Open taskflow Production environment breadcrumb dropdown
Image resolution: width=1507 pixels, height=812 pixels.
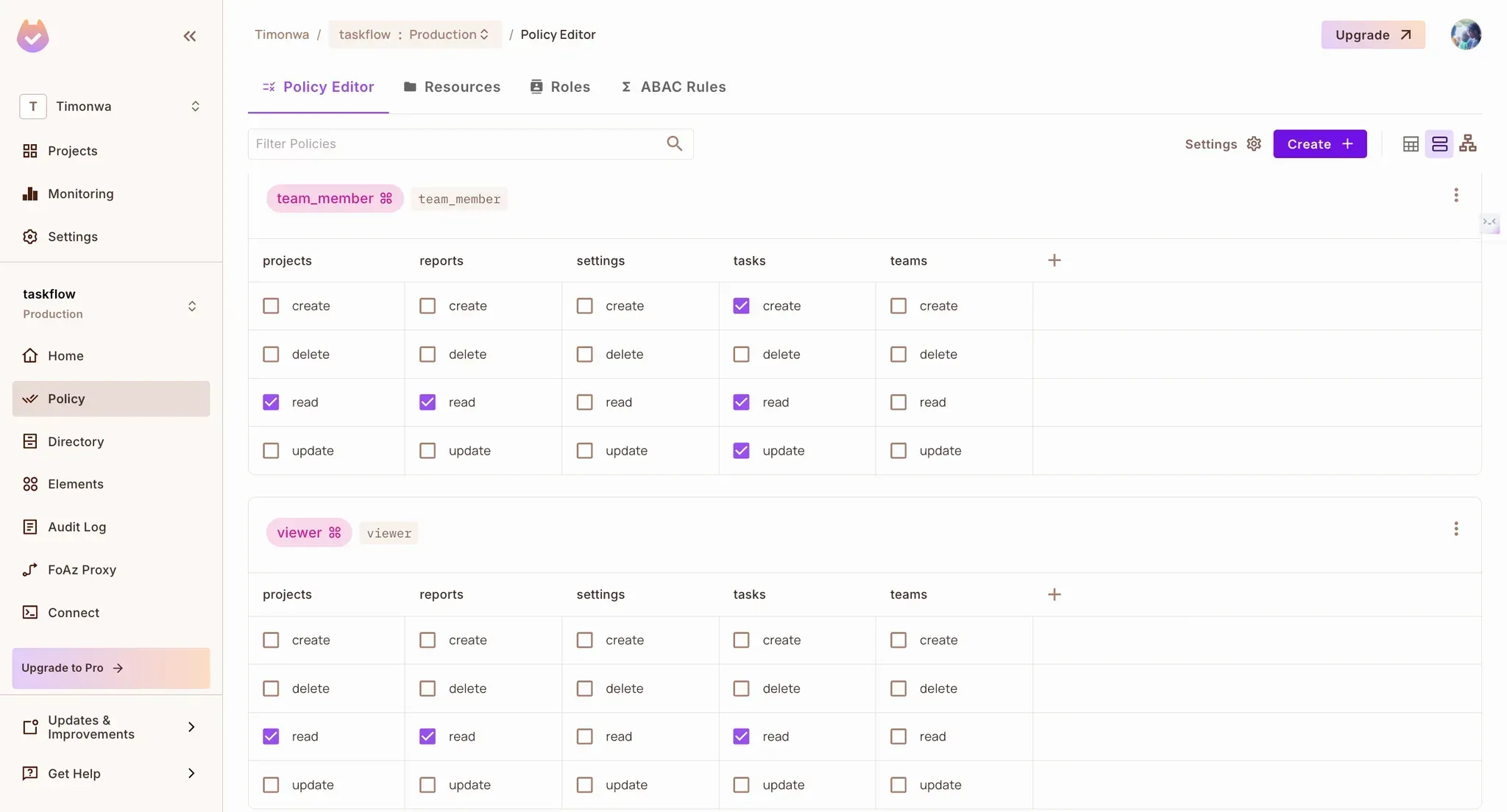click(414, 35)
